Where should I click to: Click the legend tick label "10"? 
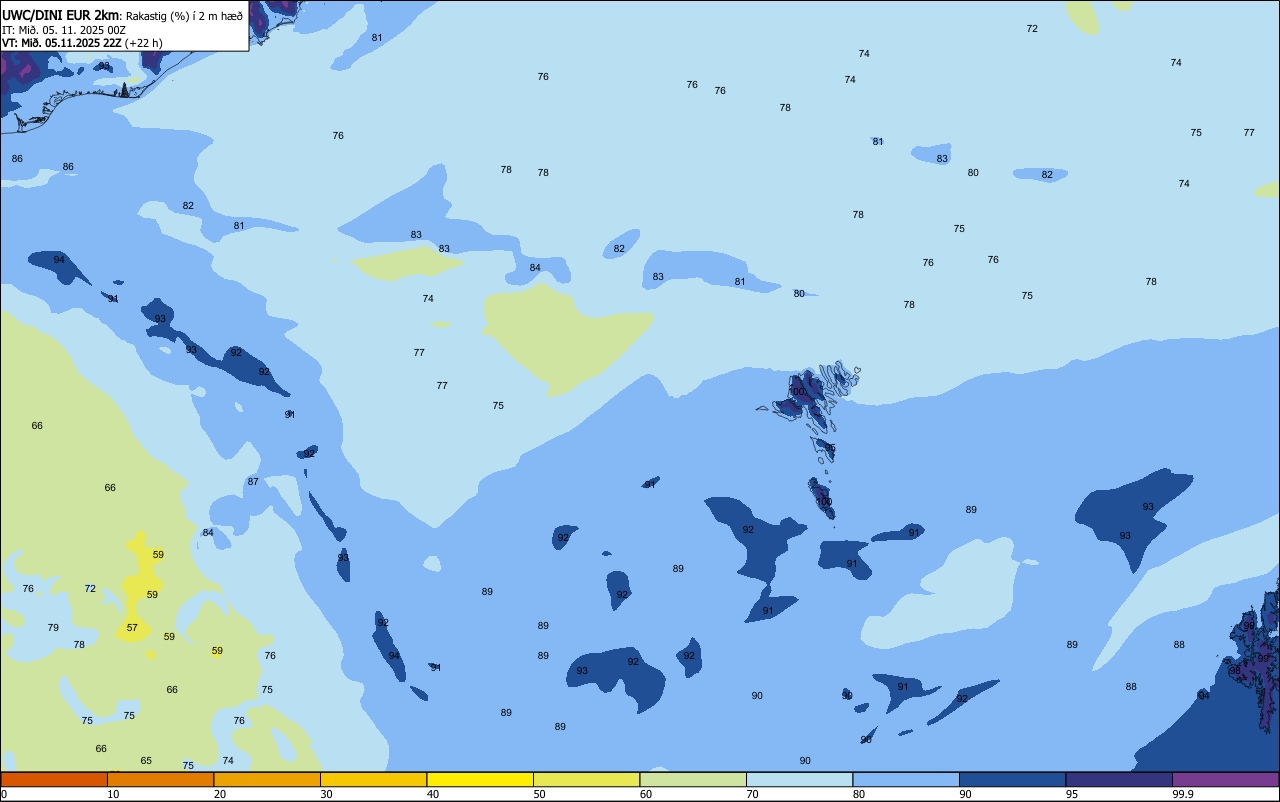coord(113,794)
